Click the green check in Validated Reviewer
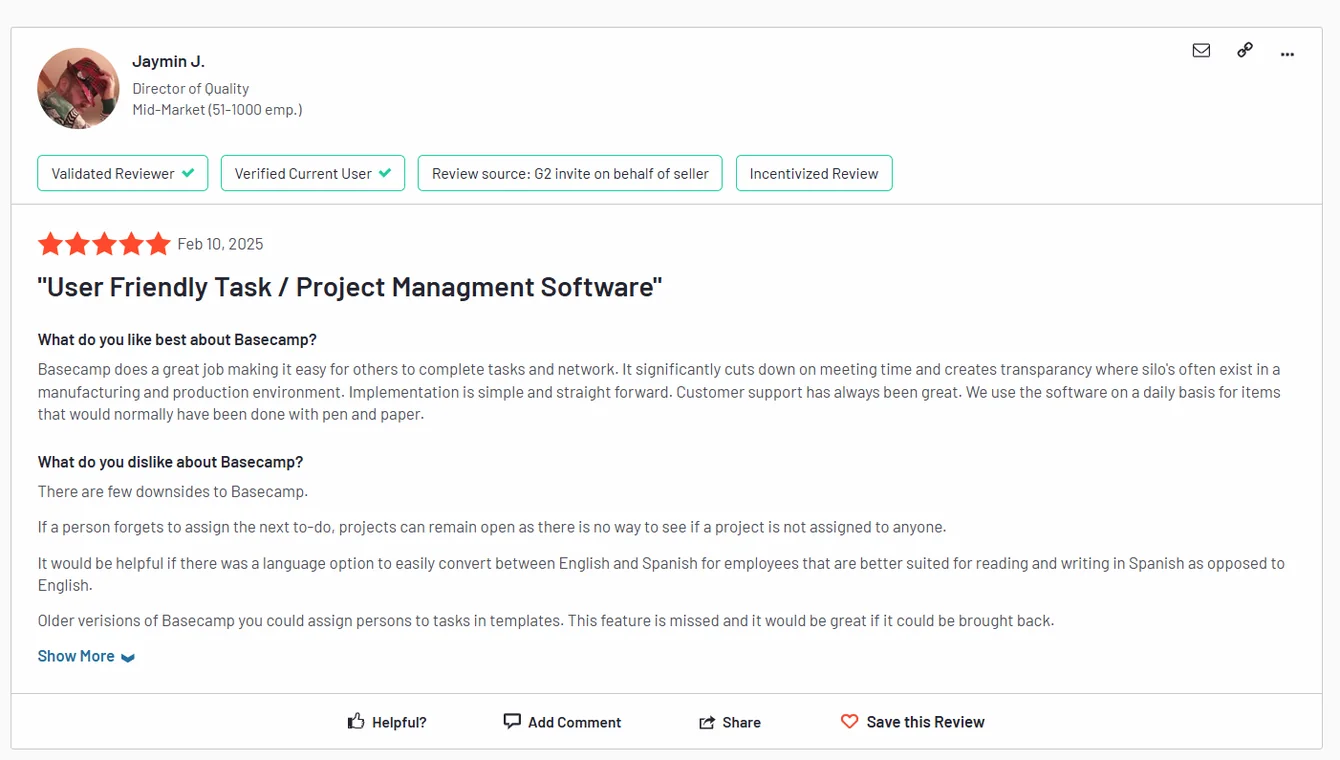The width and height of the screenshot is (1340, 760). [x=187, y=173]
